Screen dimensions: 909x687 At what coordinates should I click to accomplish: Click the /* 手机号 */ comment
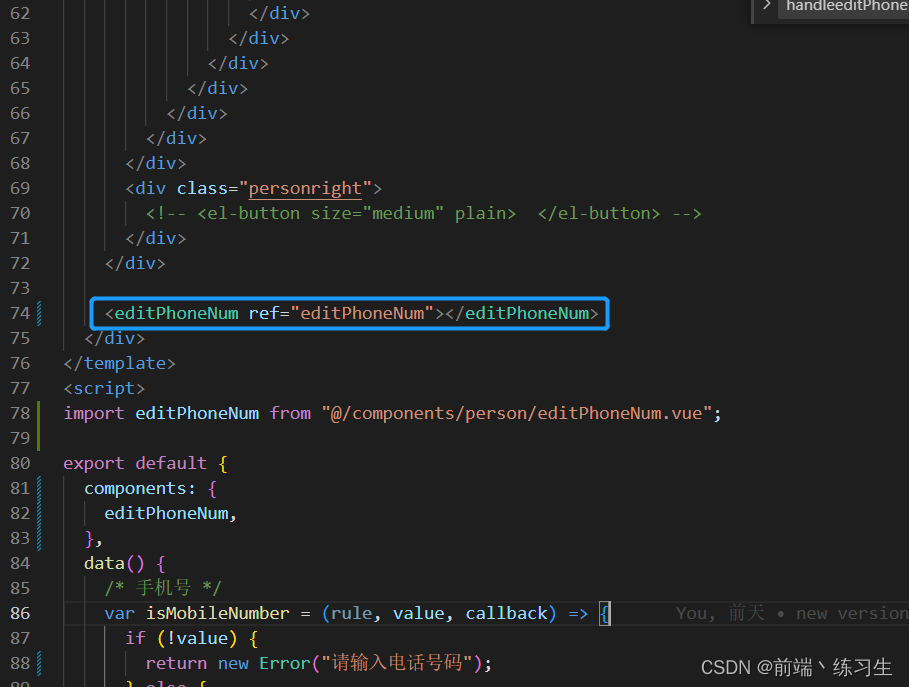(x=163, y=588)
